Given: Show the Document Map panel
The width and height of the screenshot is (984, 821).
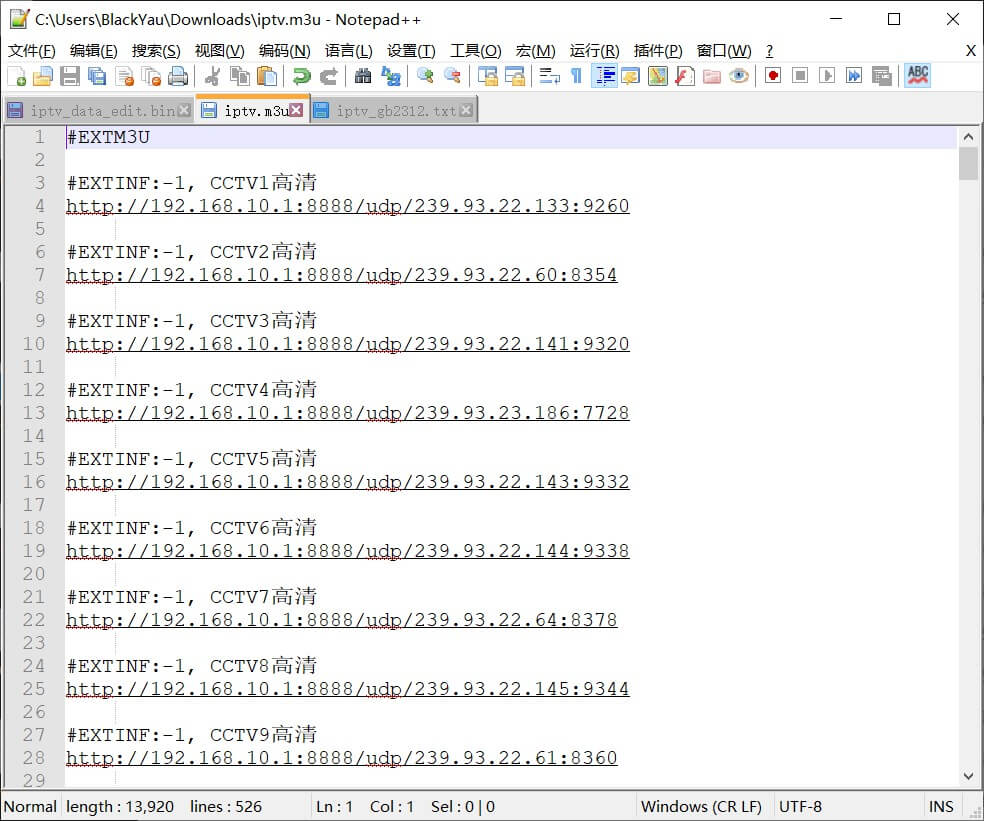Looking at the screenshot, I should click(658, 77).
